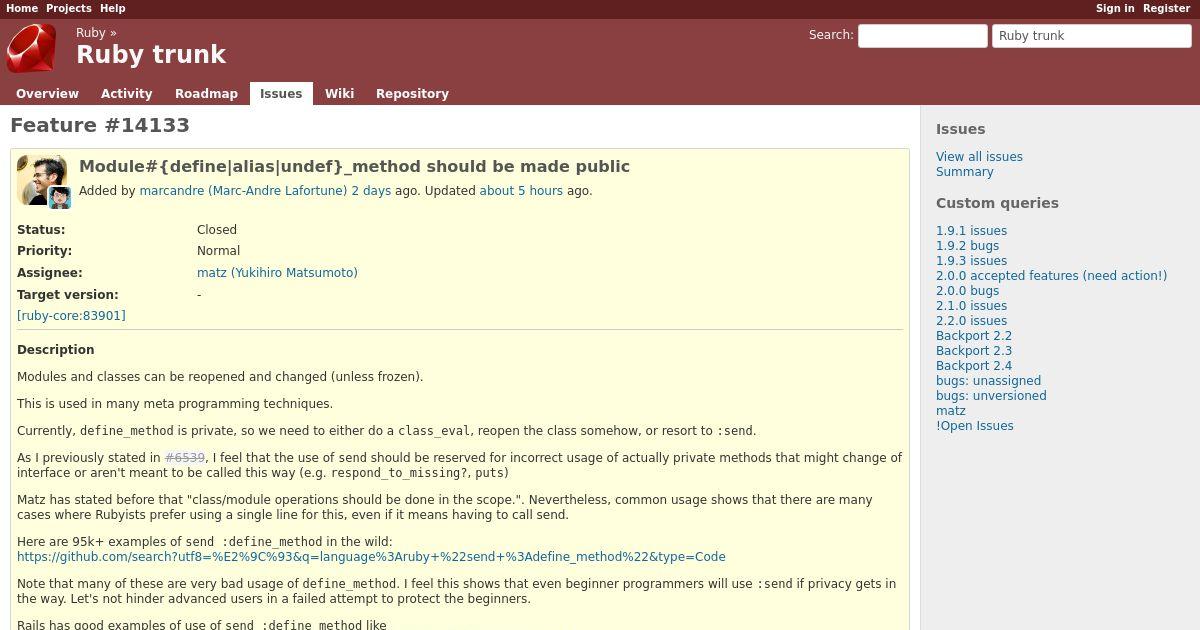This screenshot has width=1200, height=630.
Task: Click the 'Closed' status value
Action: (217, 229)
